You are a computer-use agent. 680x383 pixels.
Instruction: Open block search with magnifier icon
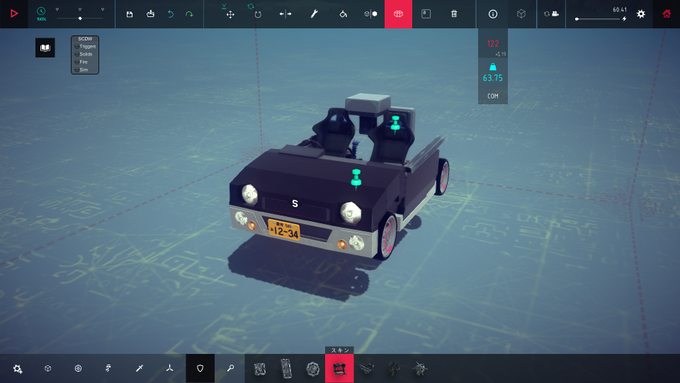(x=230, y=368)
